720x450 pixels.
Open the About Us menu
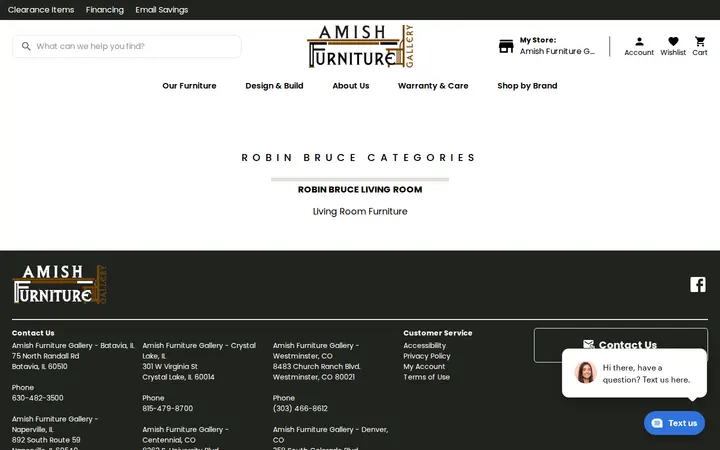(x=351, y=86)
